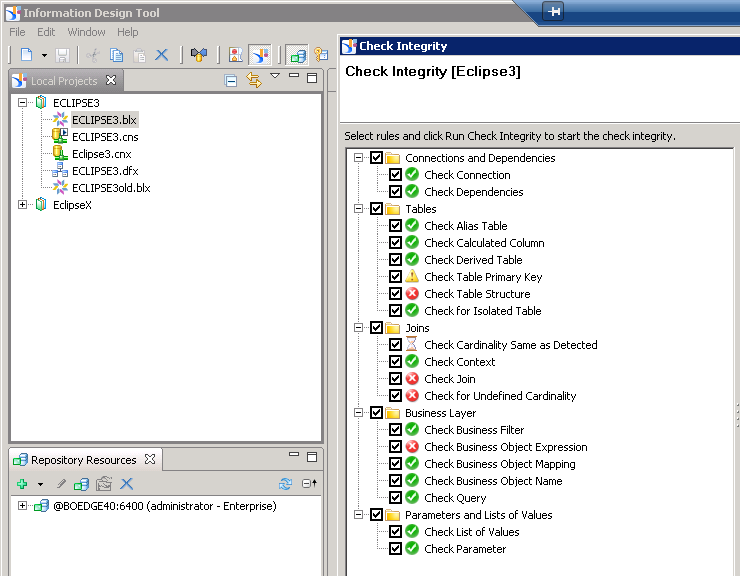Open the Edit menu
The width and height of the screenshot is (740, 576).
(46, 32)
